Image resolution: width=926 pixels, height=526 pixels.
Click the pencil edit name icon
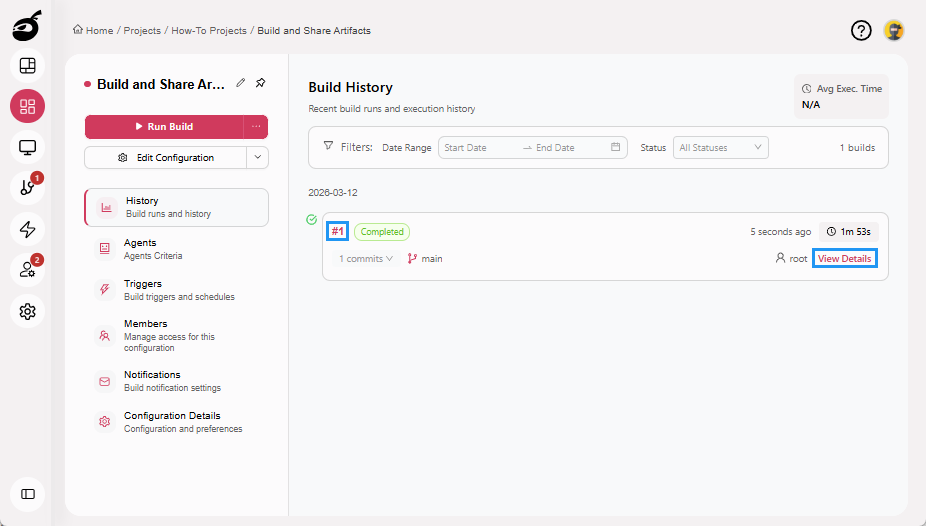pyautogui.click(x=240, y=83)
